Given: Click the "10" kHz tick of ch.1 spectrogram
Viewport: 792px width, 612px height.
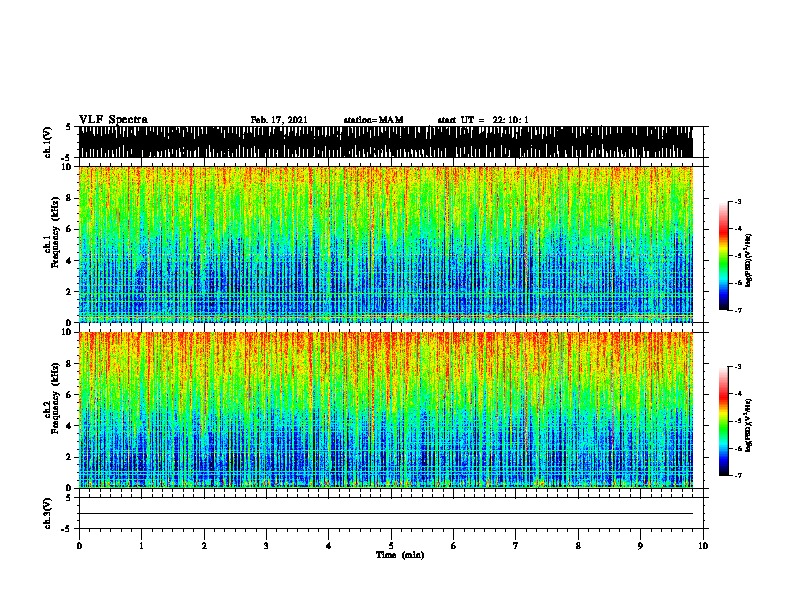Looking at the screenshot, I should tap(68, 167).
